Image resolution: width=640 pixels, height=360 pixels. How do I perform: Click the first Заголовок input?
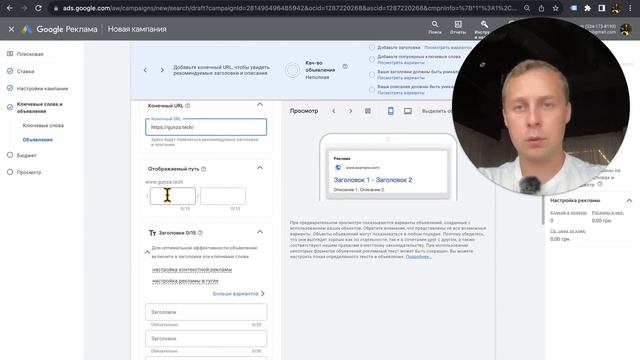pos(206,312)
